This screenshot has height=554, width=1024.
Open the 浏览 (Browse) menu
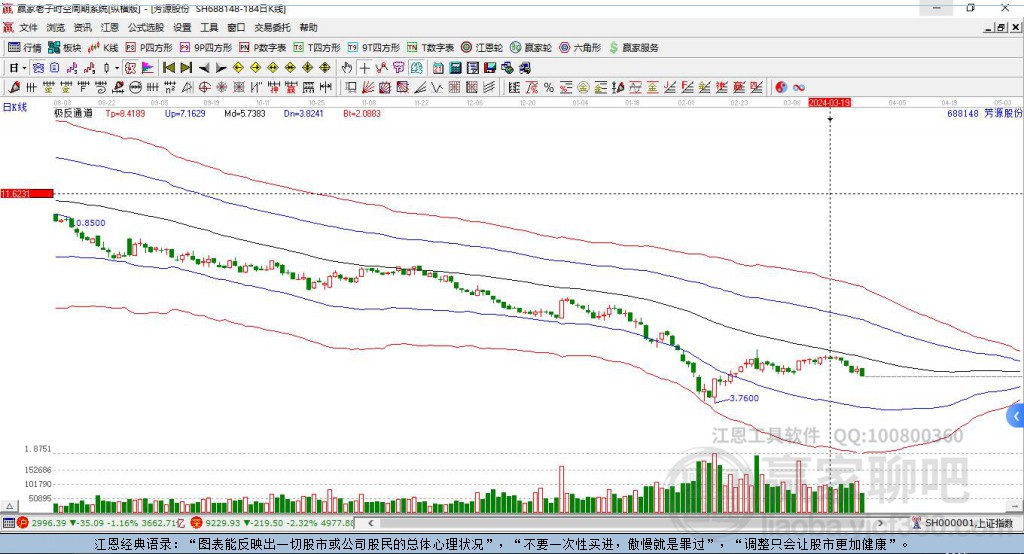click(x=56, y=27)
